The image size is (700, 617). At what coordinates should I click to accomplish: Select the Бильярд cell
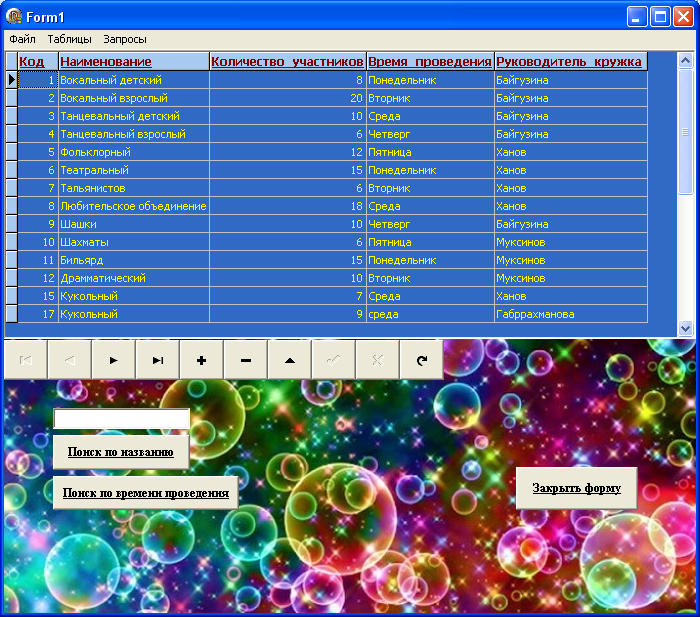pyautogui.click(x=134, y=260)
